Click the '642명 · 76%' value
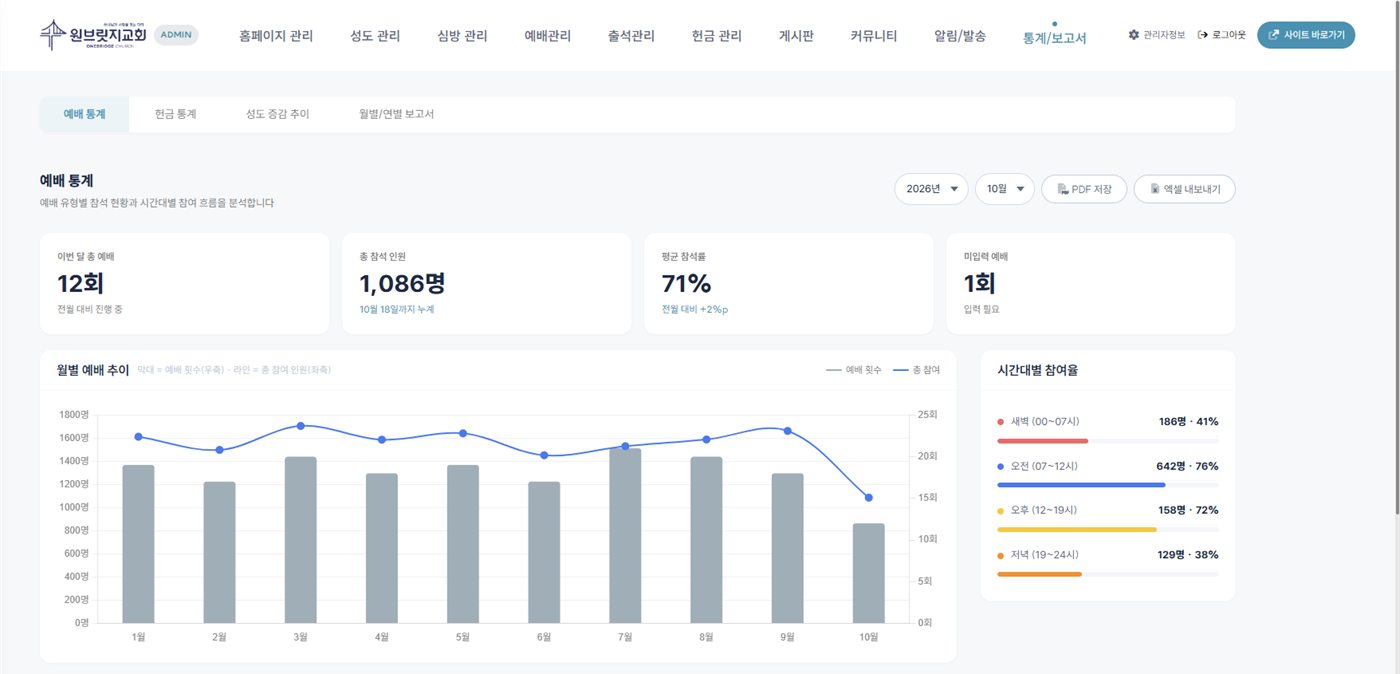The height and width of the screenshot is (674, 1400). click(1188, 466)
